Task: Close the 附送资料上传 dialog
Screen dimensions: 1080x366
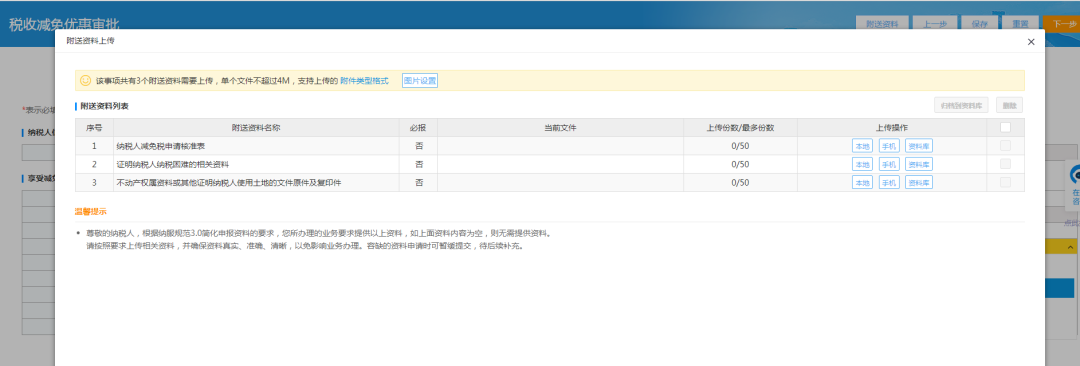Action: [x=1030, y=42]
